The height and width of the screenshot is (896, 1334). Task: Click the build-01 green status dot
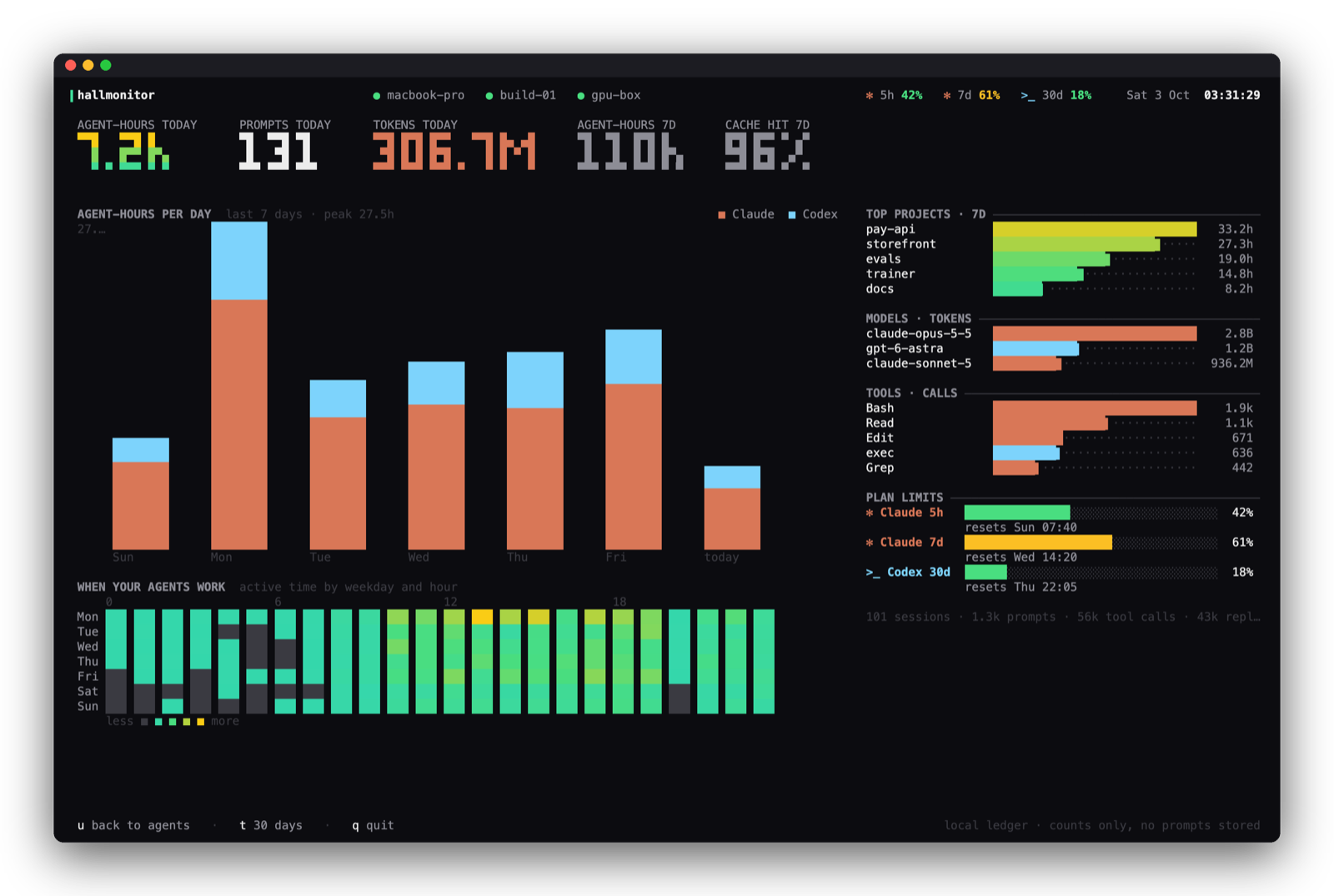(489, 96)
